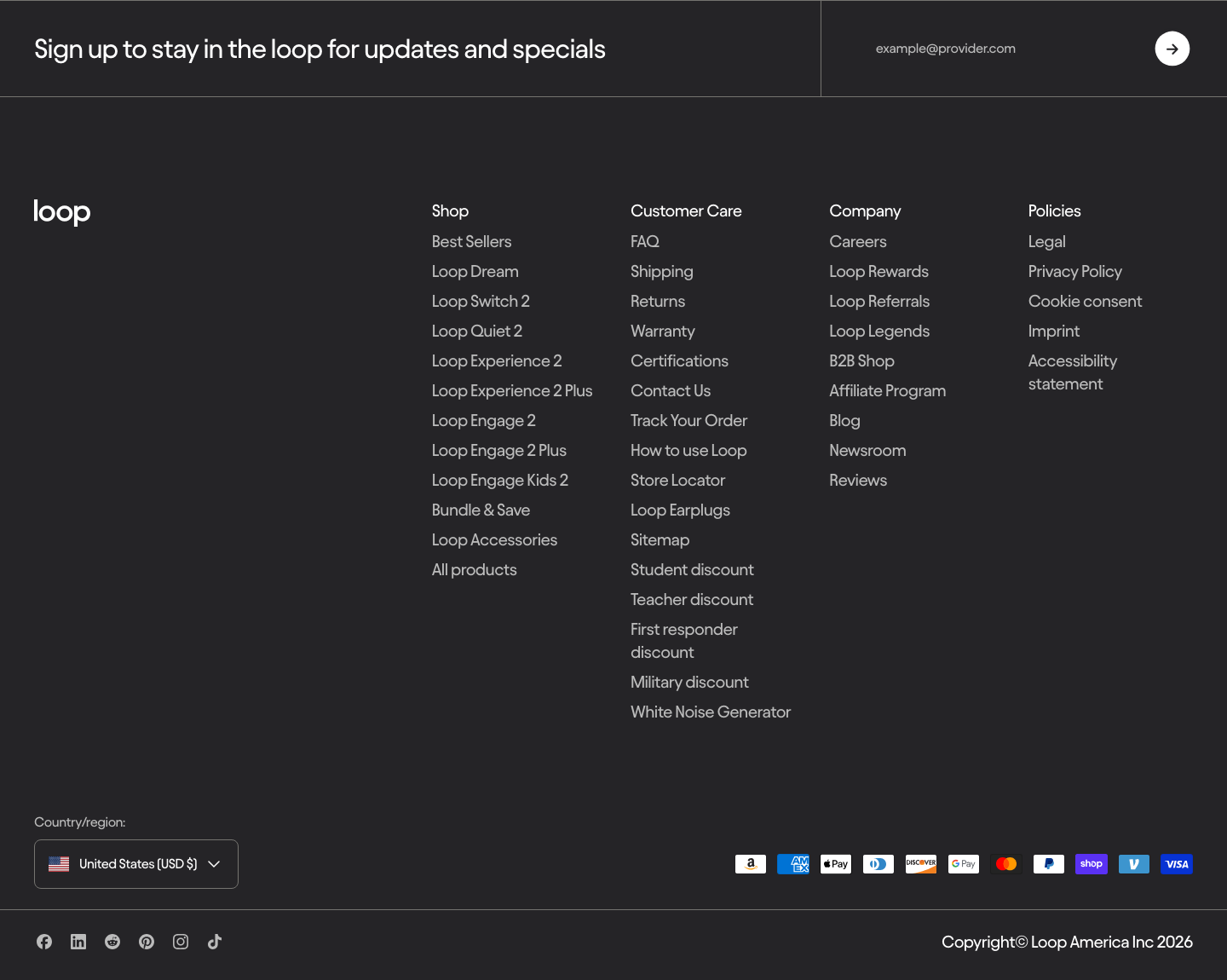Open Loop Accessories link
This screenshot has width=1227, height=980.
pyautogui.click(x=494, y=539)
